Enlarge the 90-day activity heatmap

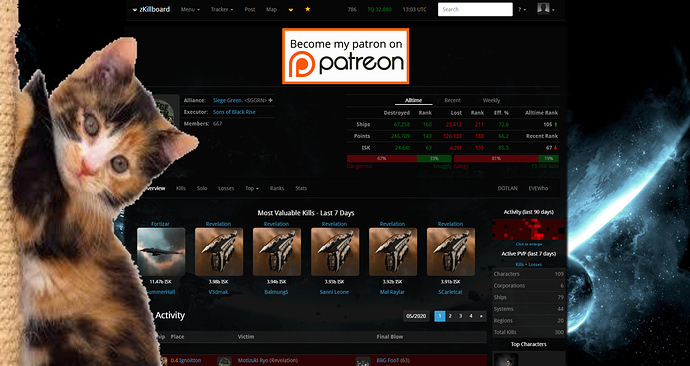pyautogui.click(x=529, y=230)
